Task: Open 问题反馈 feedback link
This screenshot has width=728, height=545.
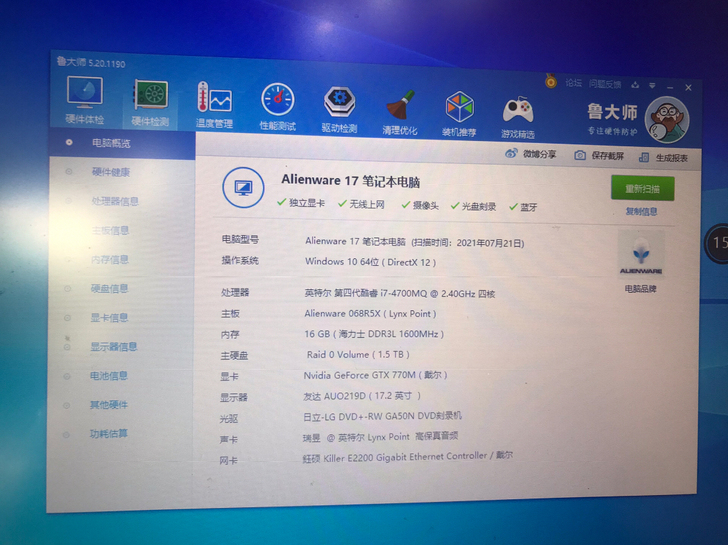Action: pos(605,84)
